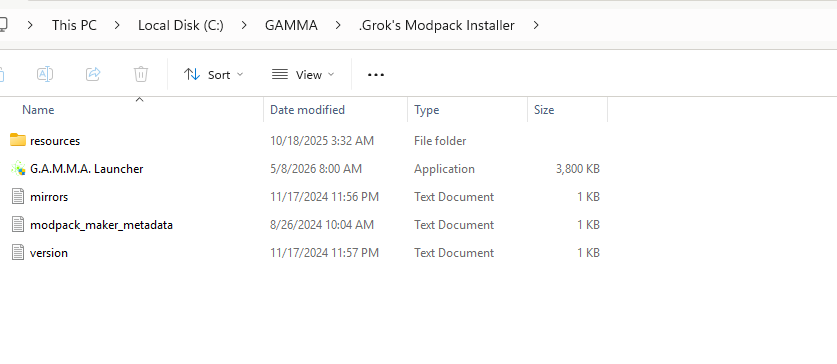Click the Rename icon in toolbar
This screenshot has width=837, height=364.
tap(45, 74)
